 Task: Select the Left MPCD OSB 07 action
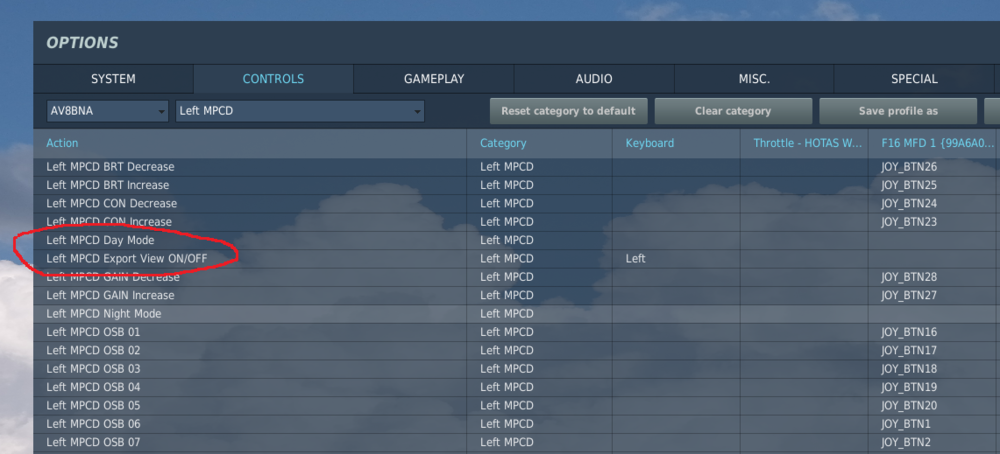(250, 443)
